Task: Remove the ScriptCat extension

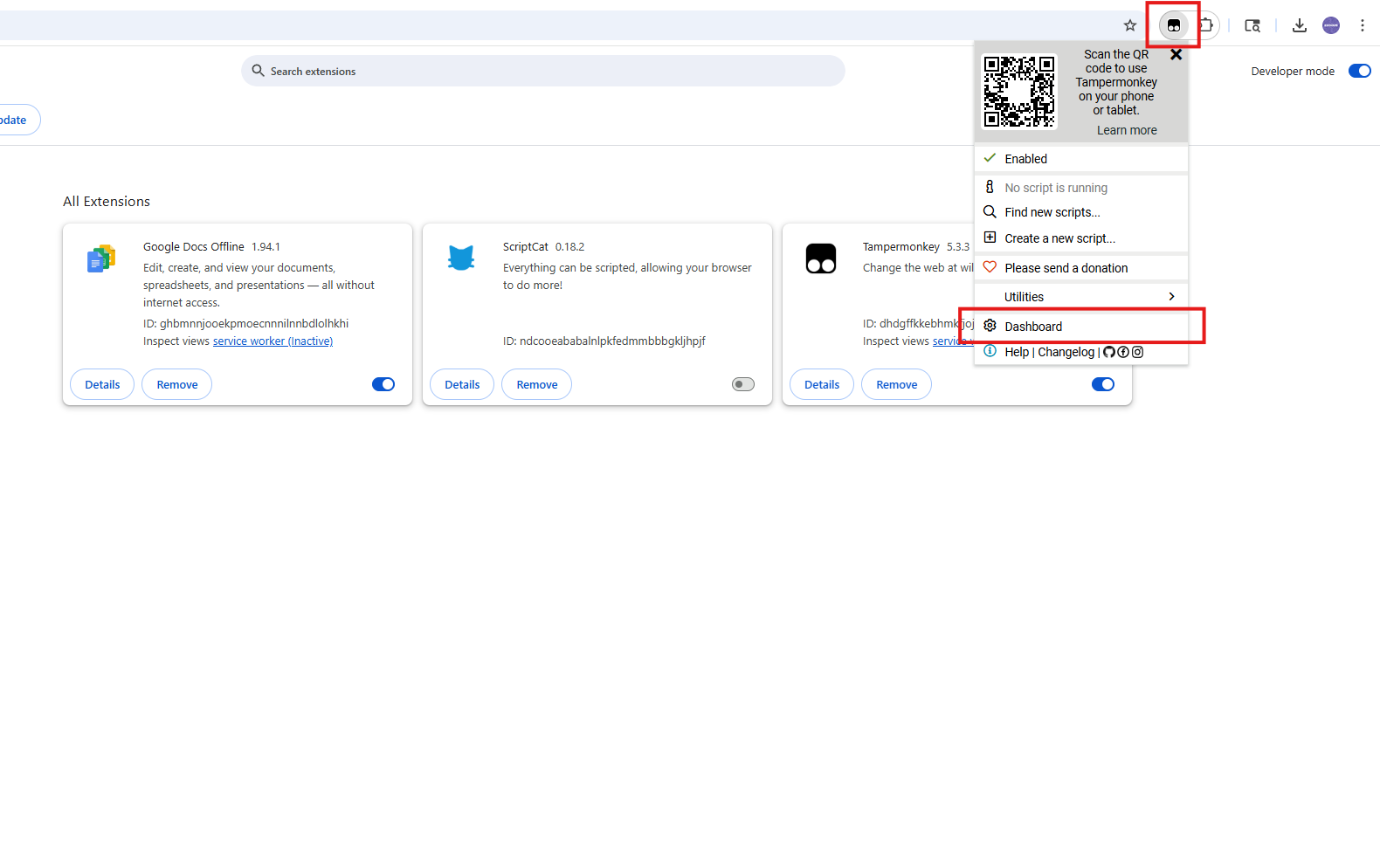Action: point(537,384)
